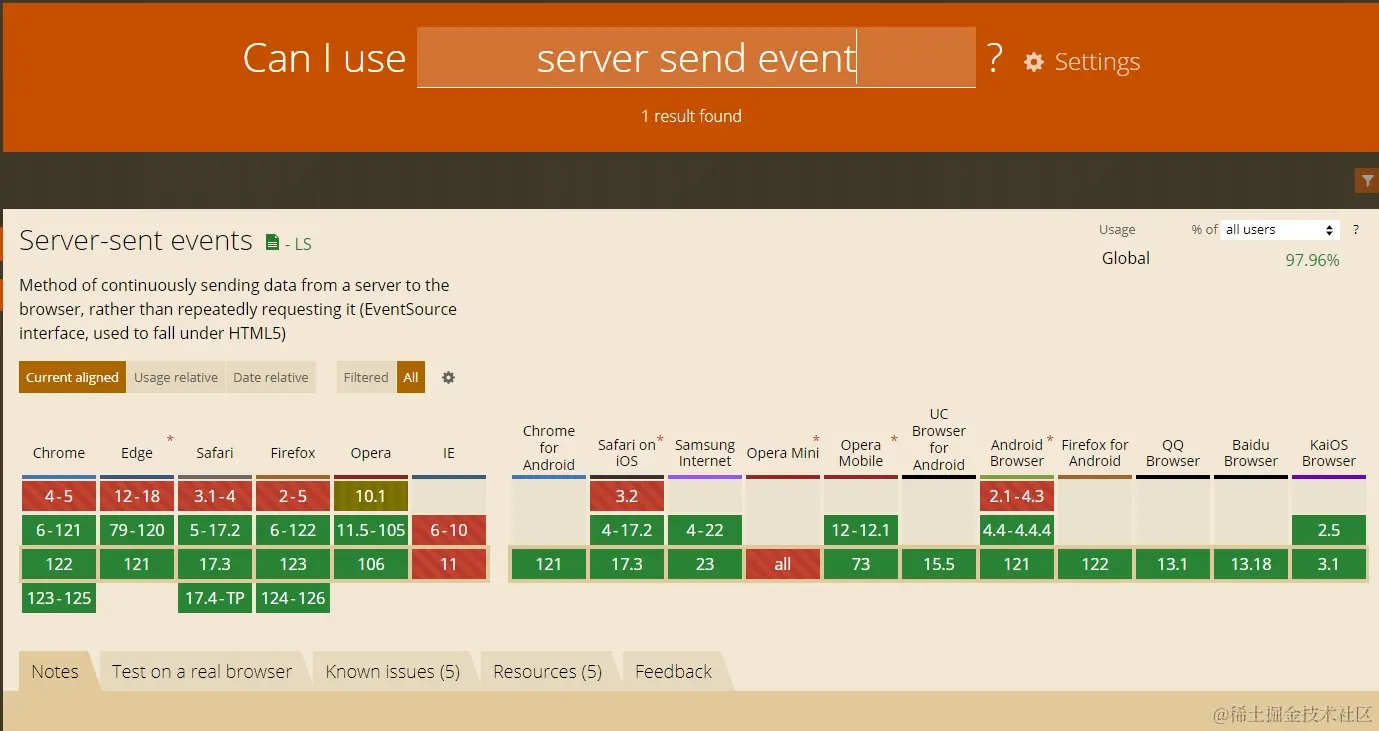Click Opera Mobile 12-12.1 cell
This screenshot has width=1379, height=731.
861,530
